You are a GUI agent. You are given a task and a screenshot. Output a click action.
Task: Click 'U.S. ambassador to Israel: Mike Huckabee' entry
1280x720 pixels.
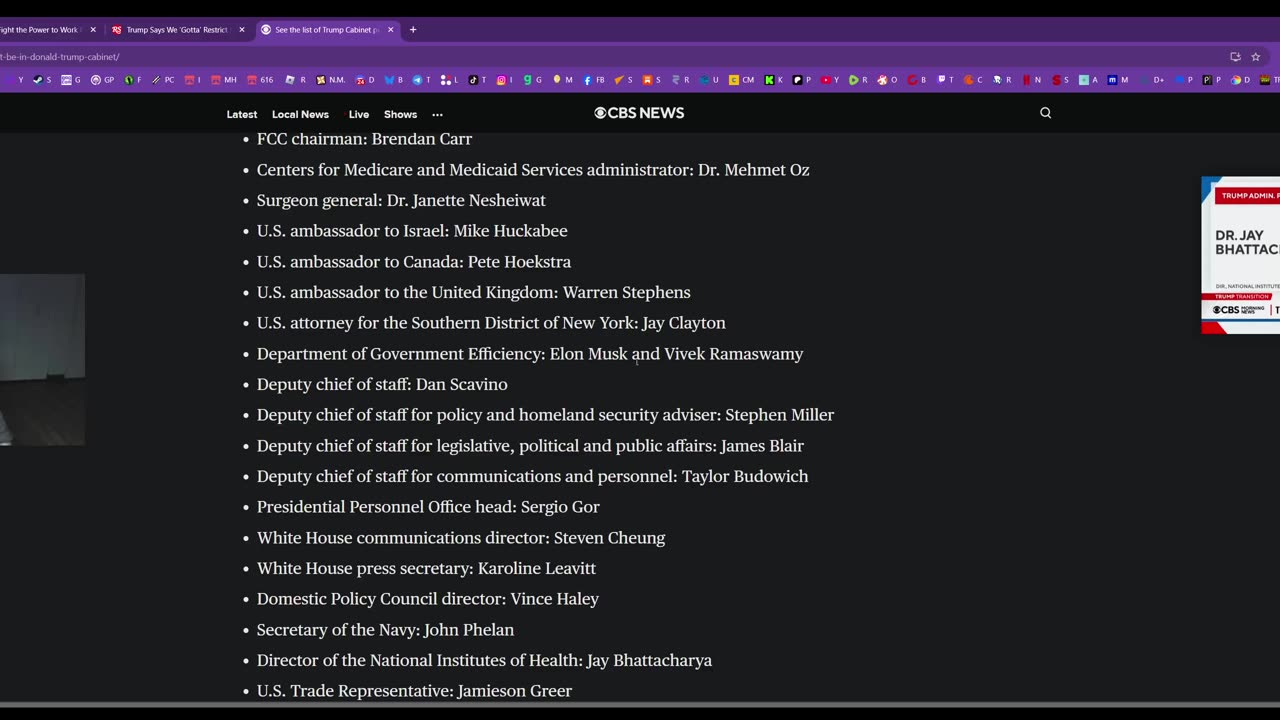coord(412,231)
